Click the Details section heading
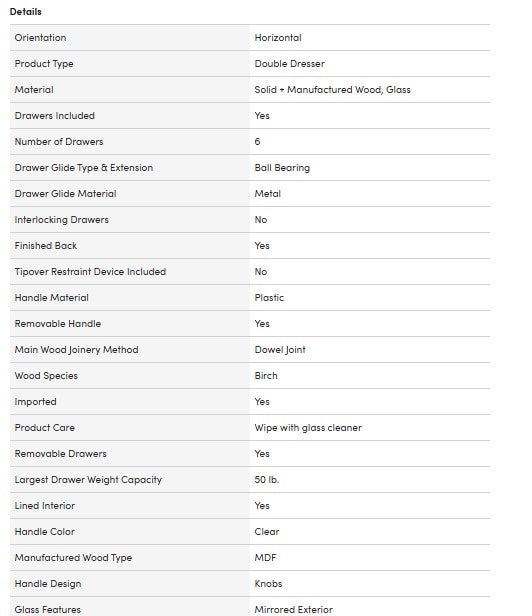 [26, 12]
